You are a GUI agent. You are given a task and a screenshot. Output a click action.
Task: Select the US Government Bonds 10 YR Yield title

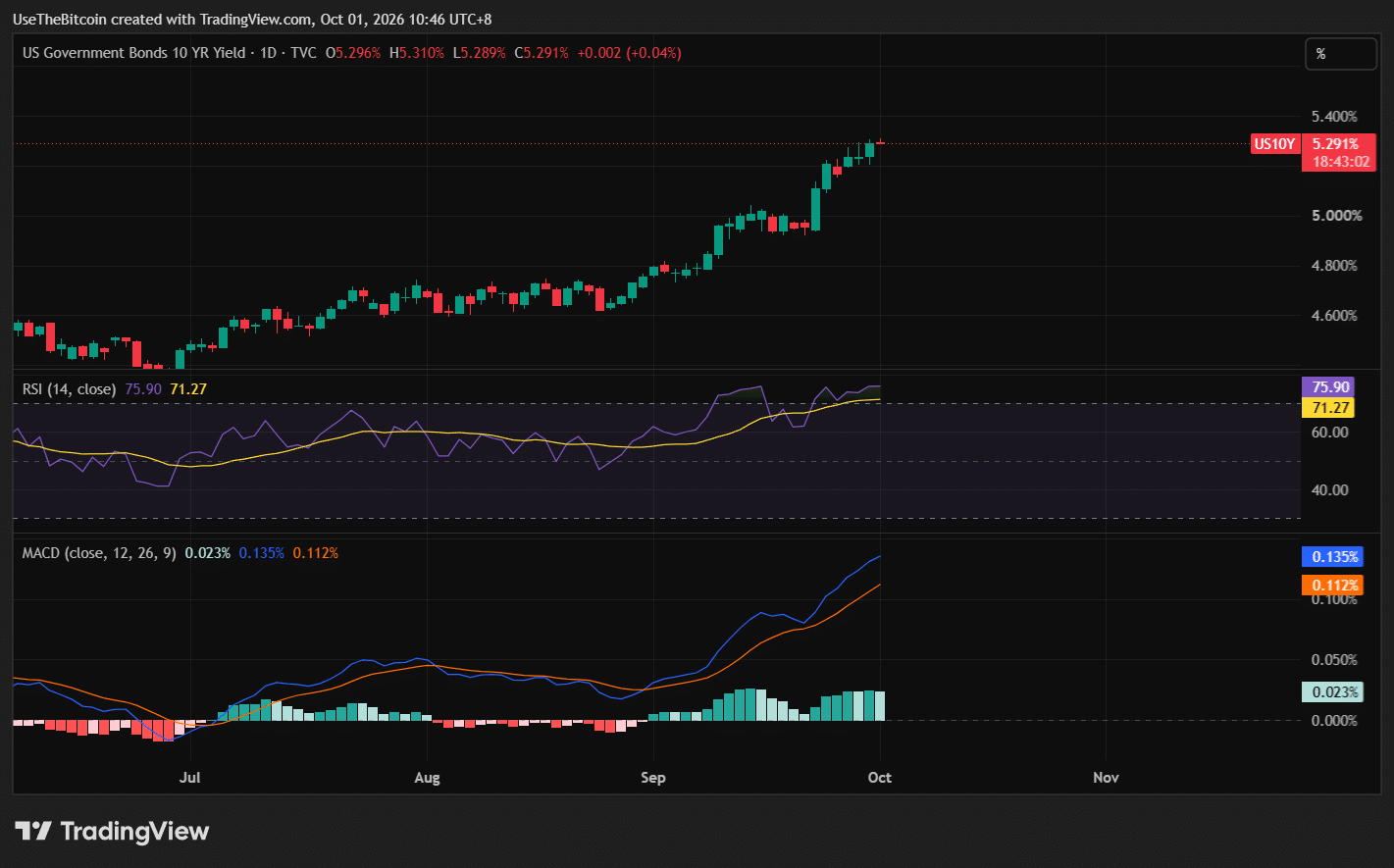pos(134,53)
